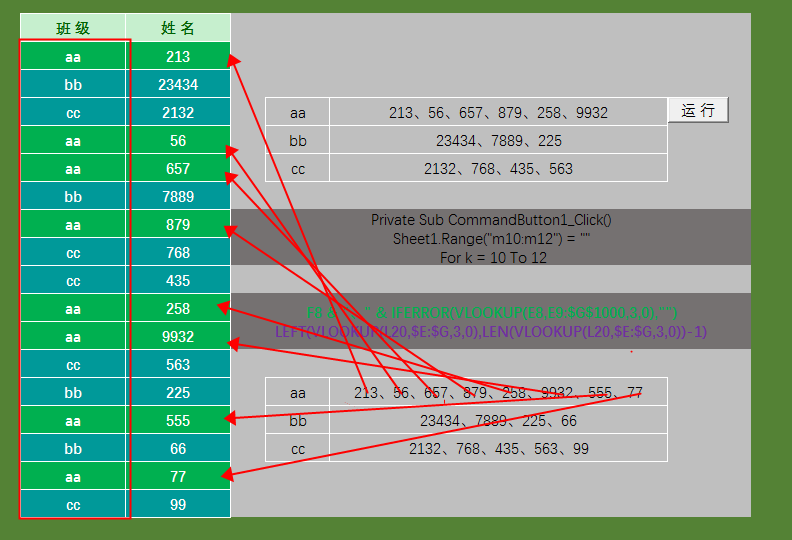Screen dimensions: 792x540
Task: Click the name cell 66
Action: coord(178,449)
